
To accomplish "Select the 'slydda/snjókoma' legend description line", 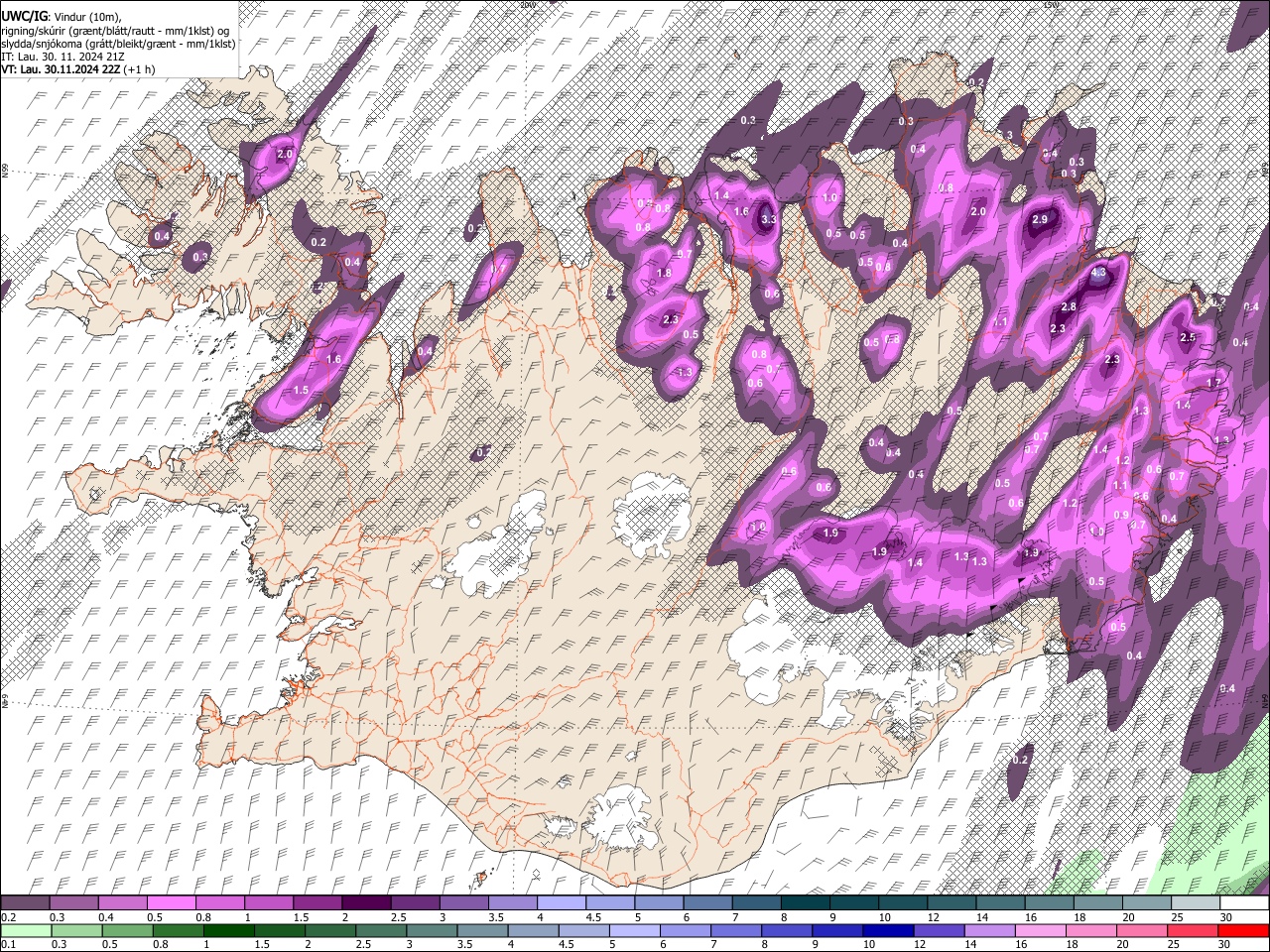I will click(x=118, y=44).
